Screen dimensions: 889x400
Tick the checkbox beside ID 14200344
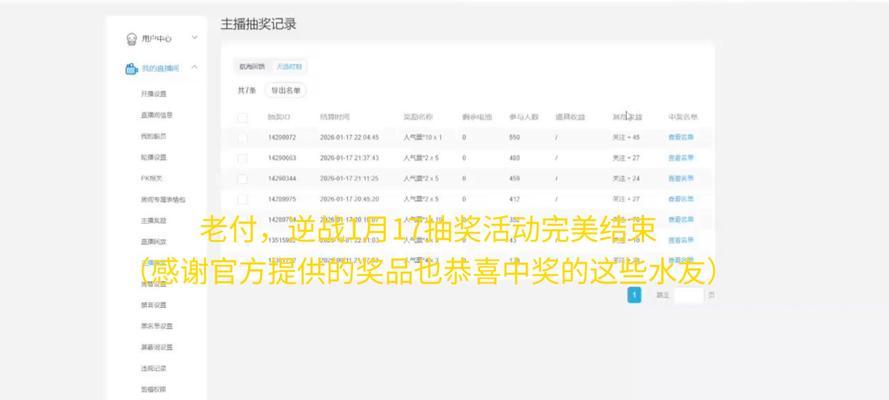coord(242,179)
